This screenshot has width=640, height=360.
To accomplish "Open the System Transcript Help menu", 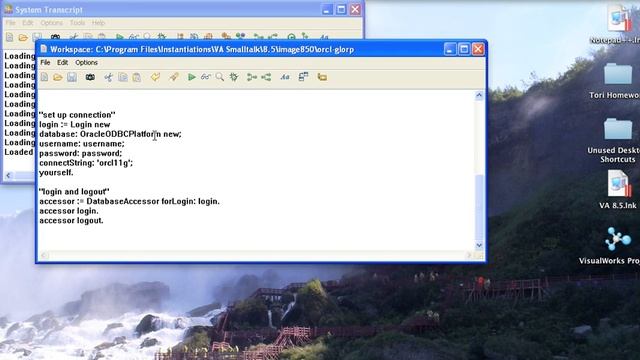I will pyautogui.click(x=98, y=23).
